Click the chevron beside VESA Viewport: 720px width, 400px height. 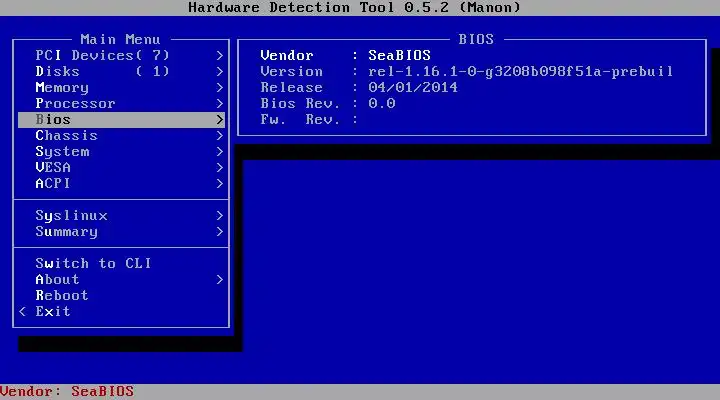[219, 168]
